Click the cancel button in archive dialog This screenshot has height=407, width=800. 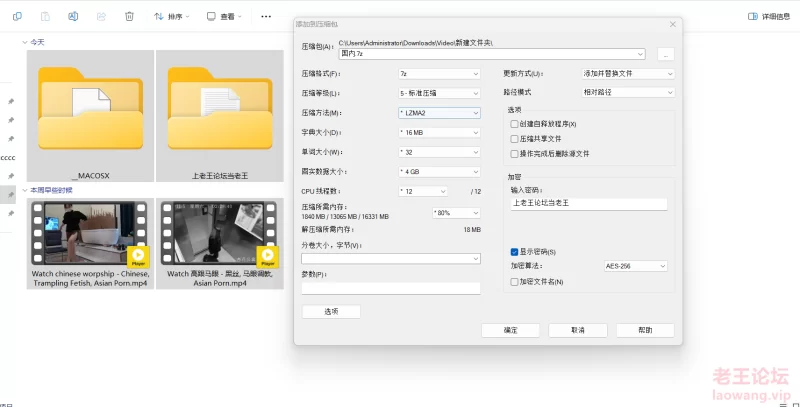point(577,330)
